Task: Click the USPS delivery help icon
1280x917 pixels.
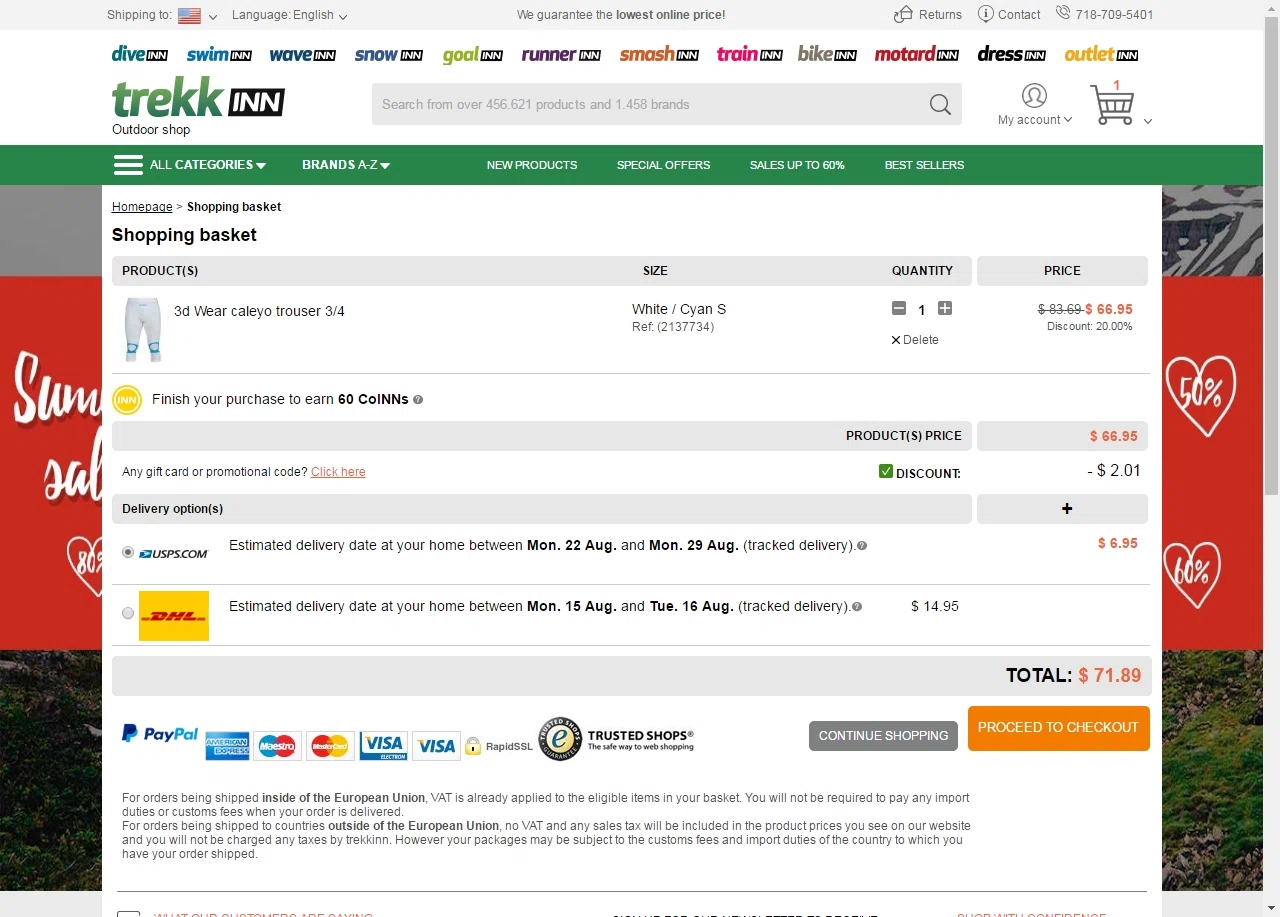Action: click(x=862, y=546)
